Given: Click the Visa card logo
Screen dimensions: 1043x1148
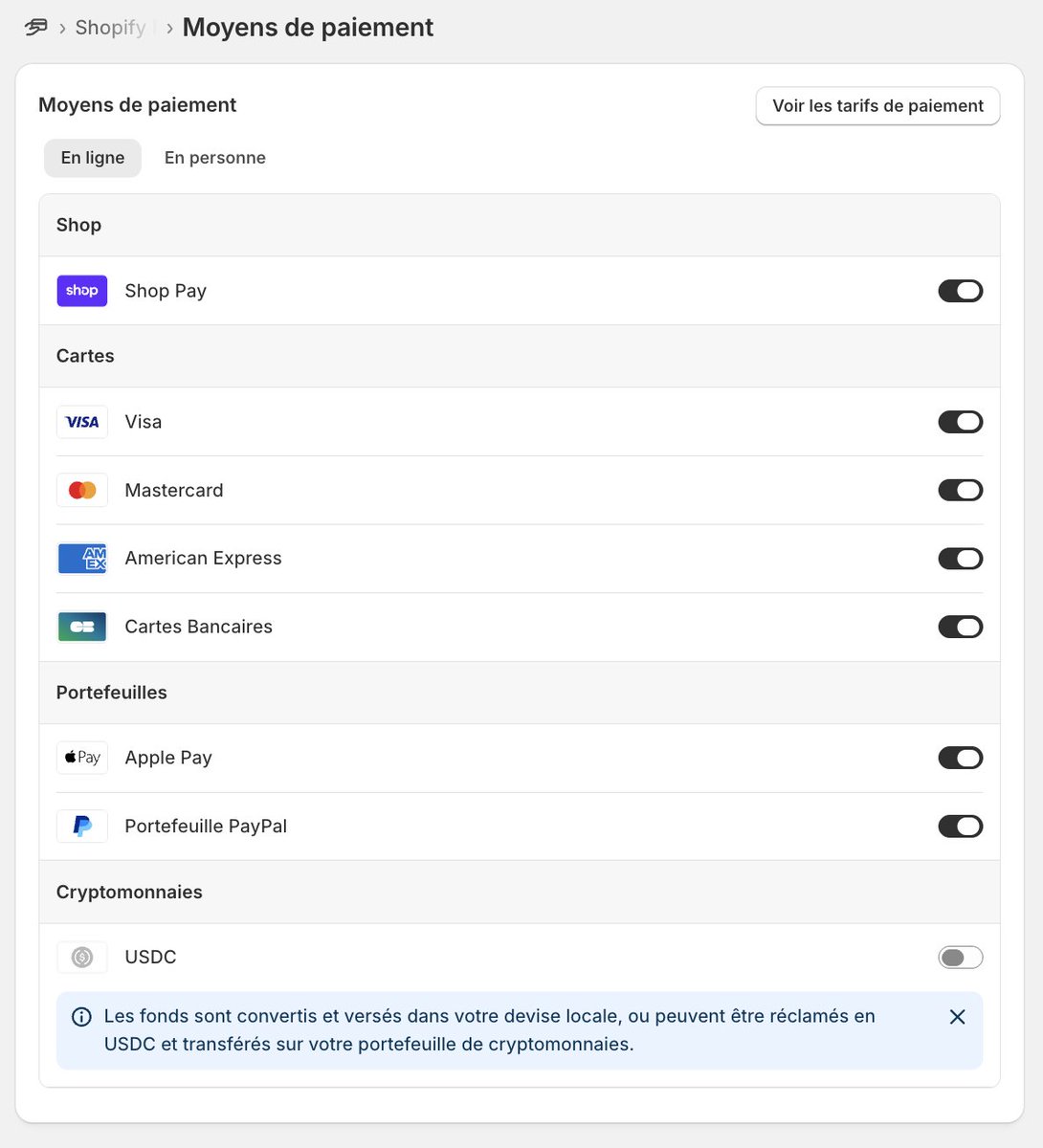Looking at the screenshot, I should 82,422.
